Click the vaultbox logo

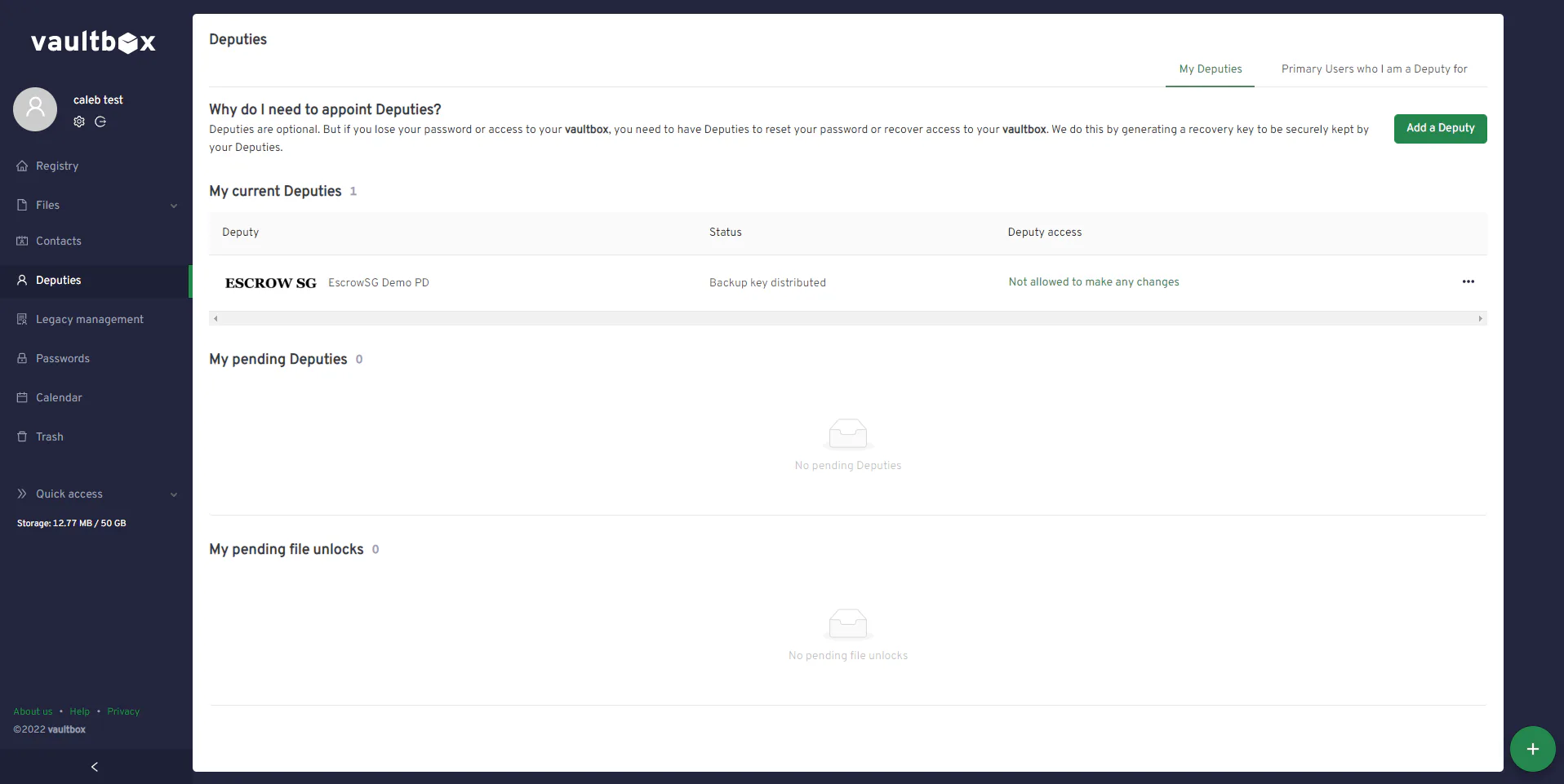93,42
